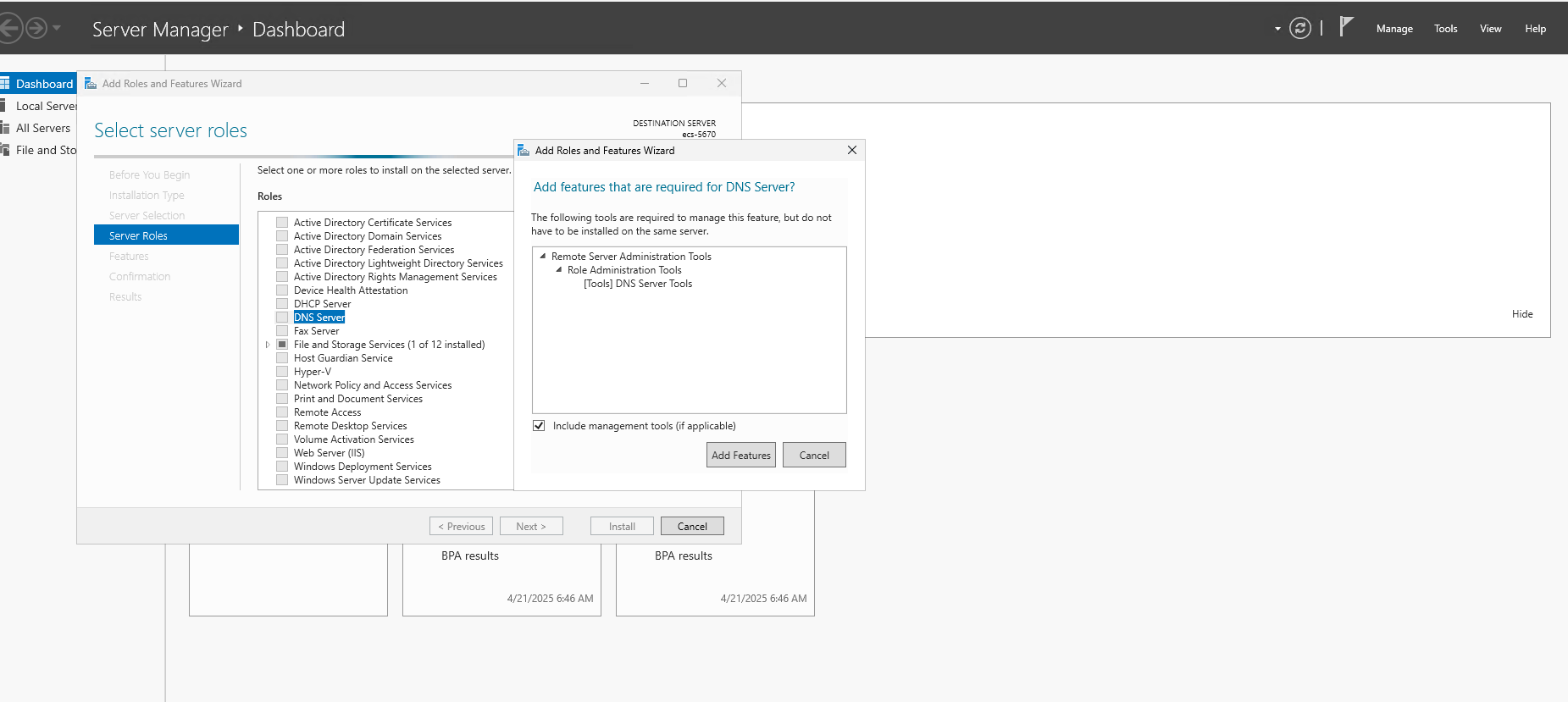Click Hide link in welcome panel

click(1521, 314)
